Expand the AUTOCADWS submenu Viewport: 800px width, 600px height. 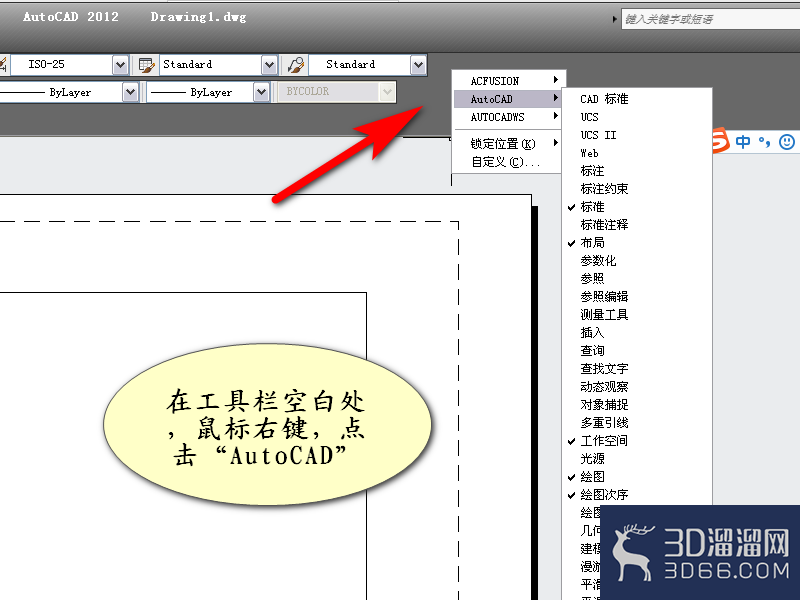tap(509, 117)
